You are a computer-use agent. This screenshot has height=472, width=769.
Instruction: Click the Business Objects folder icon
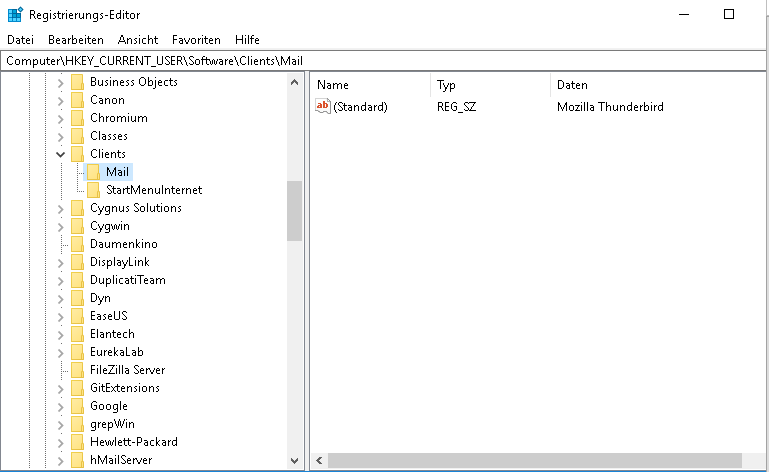[77, 82]
